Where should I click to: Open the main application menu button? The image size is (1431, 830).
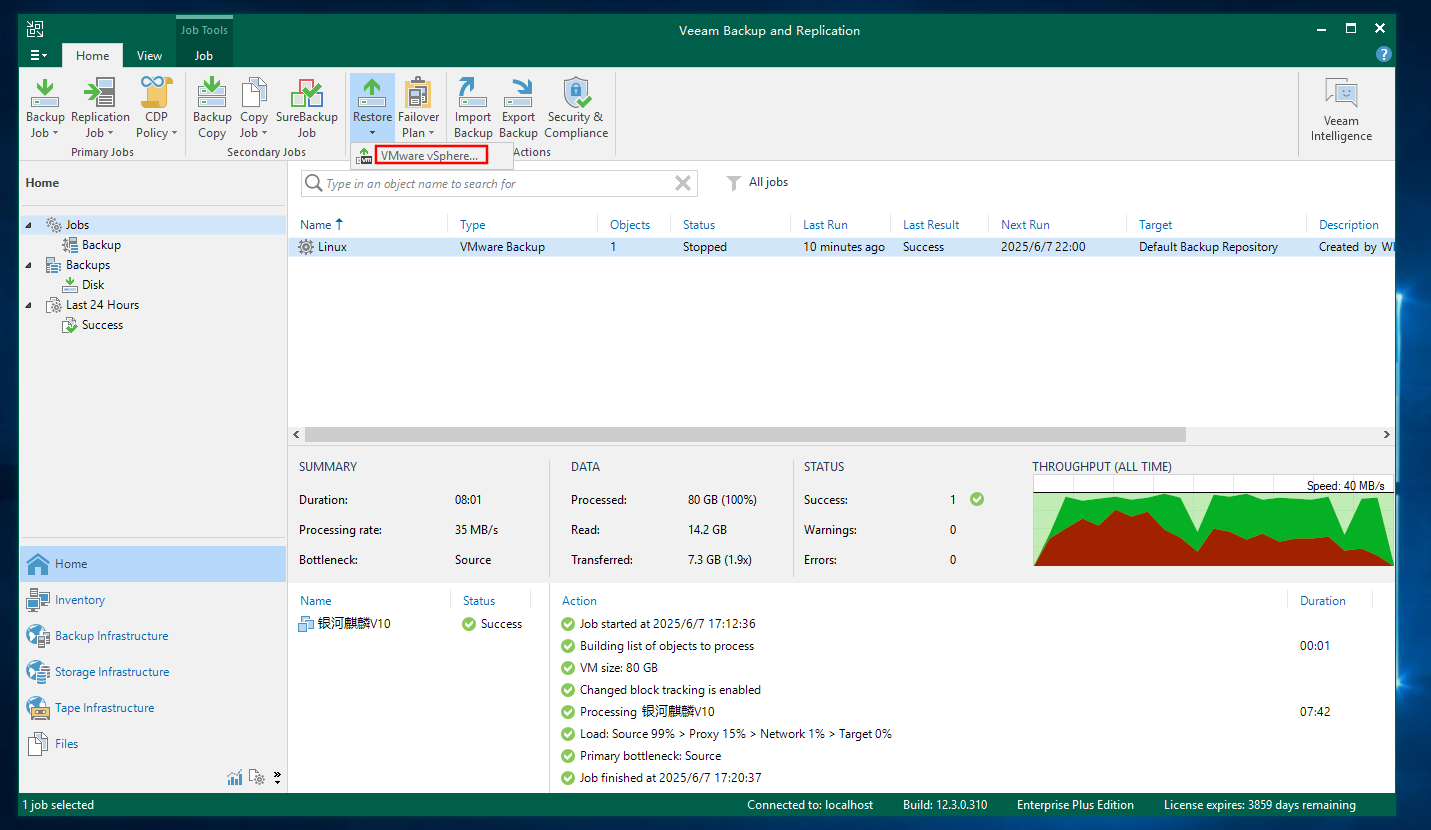(x=39, y=56)
